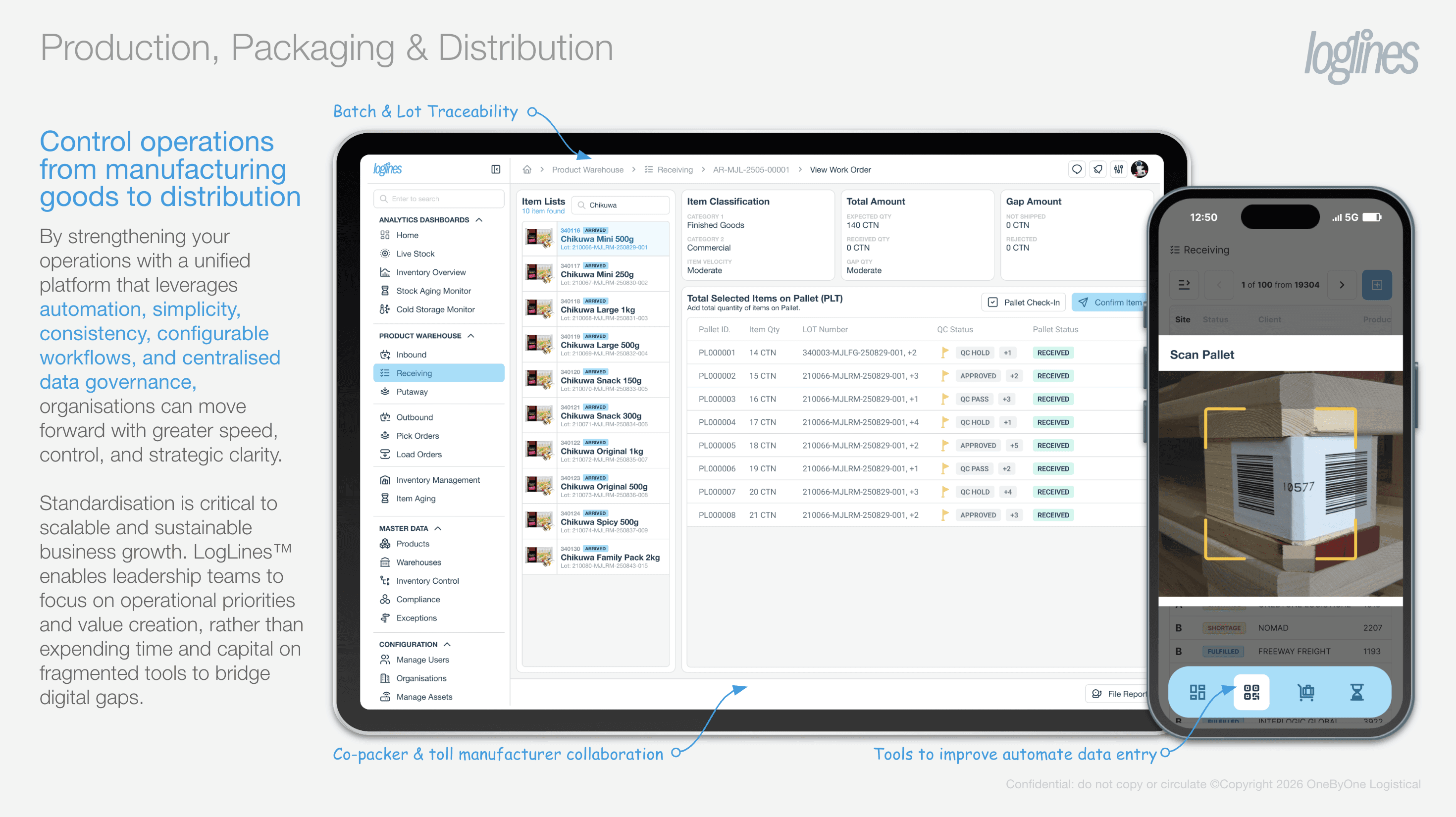Collapse the Product Warehouse section
The width and height of the screenshot is (1456, 817).
tap(471, 336)
